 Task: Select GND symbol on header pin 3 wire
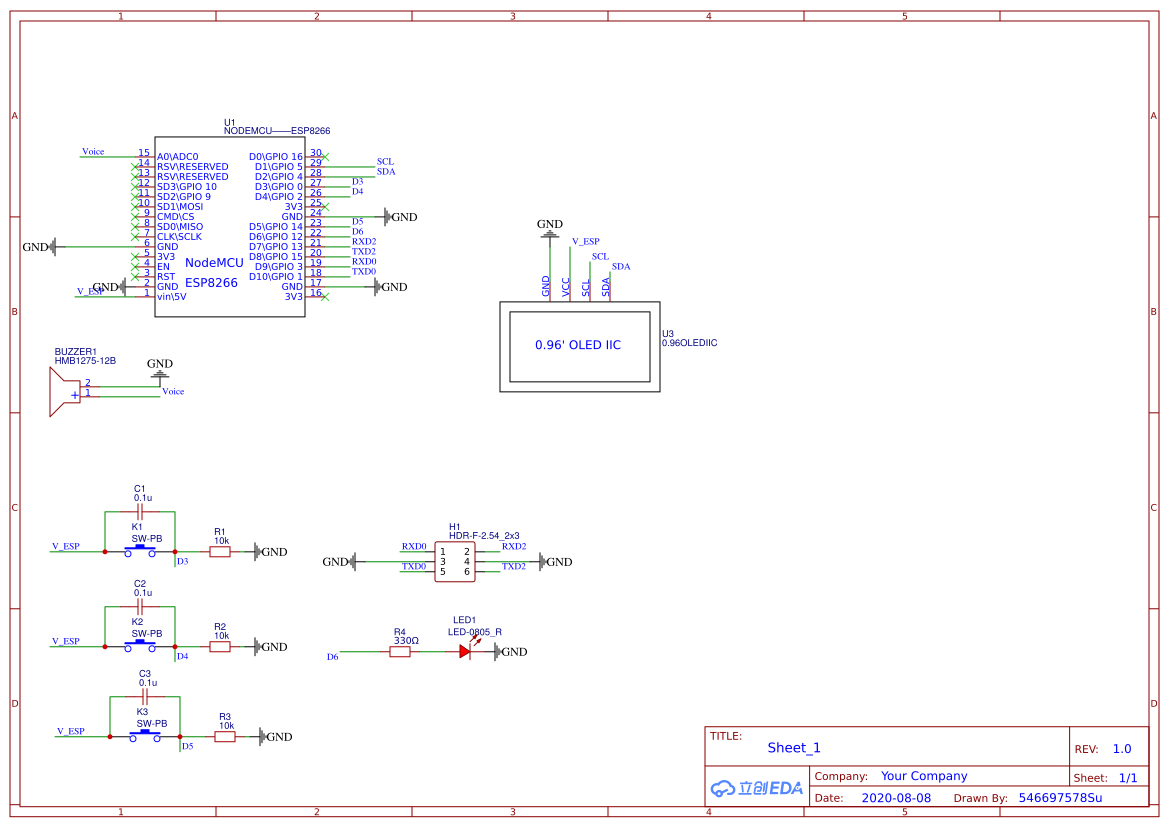click(339, 562)
